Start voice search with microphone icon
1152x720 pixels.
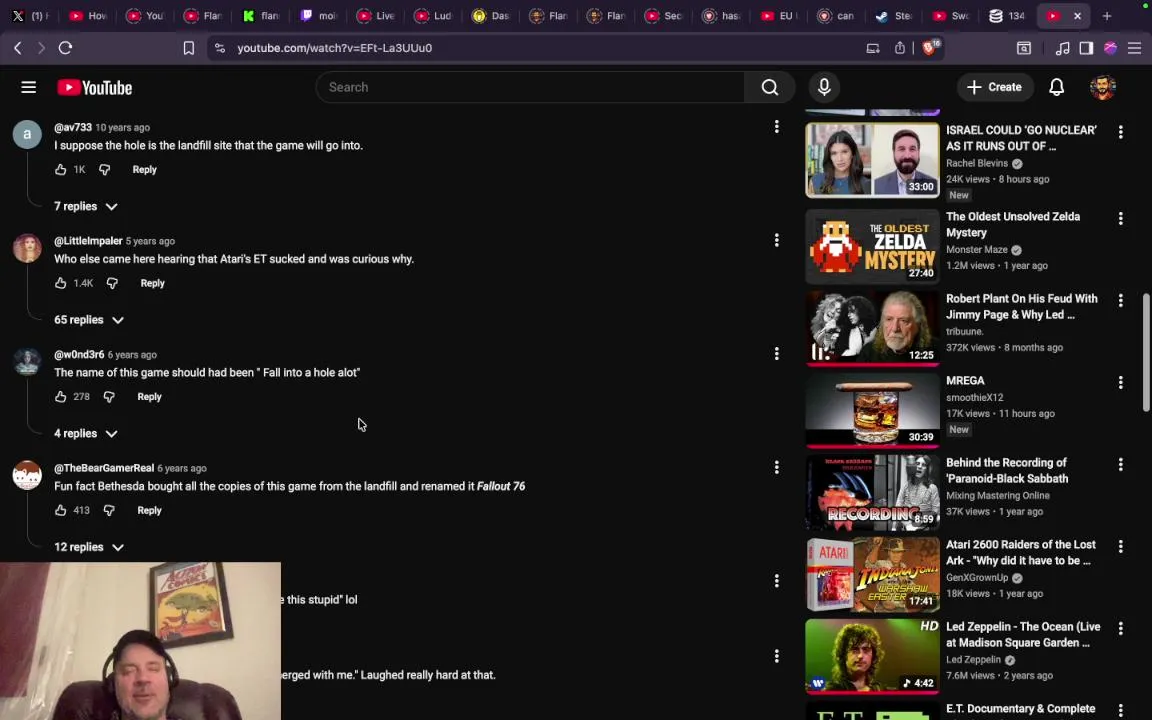(824, 87)
